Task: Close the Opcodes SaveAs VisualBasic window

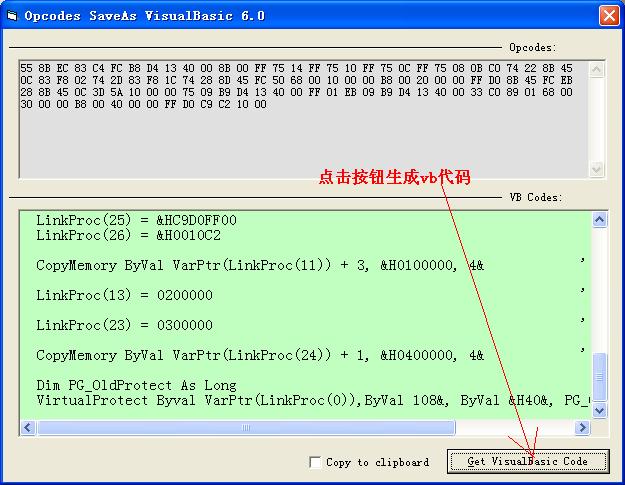Action: pyautogui.click(x=607, y=15)
